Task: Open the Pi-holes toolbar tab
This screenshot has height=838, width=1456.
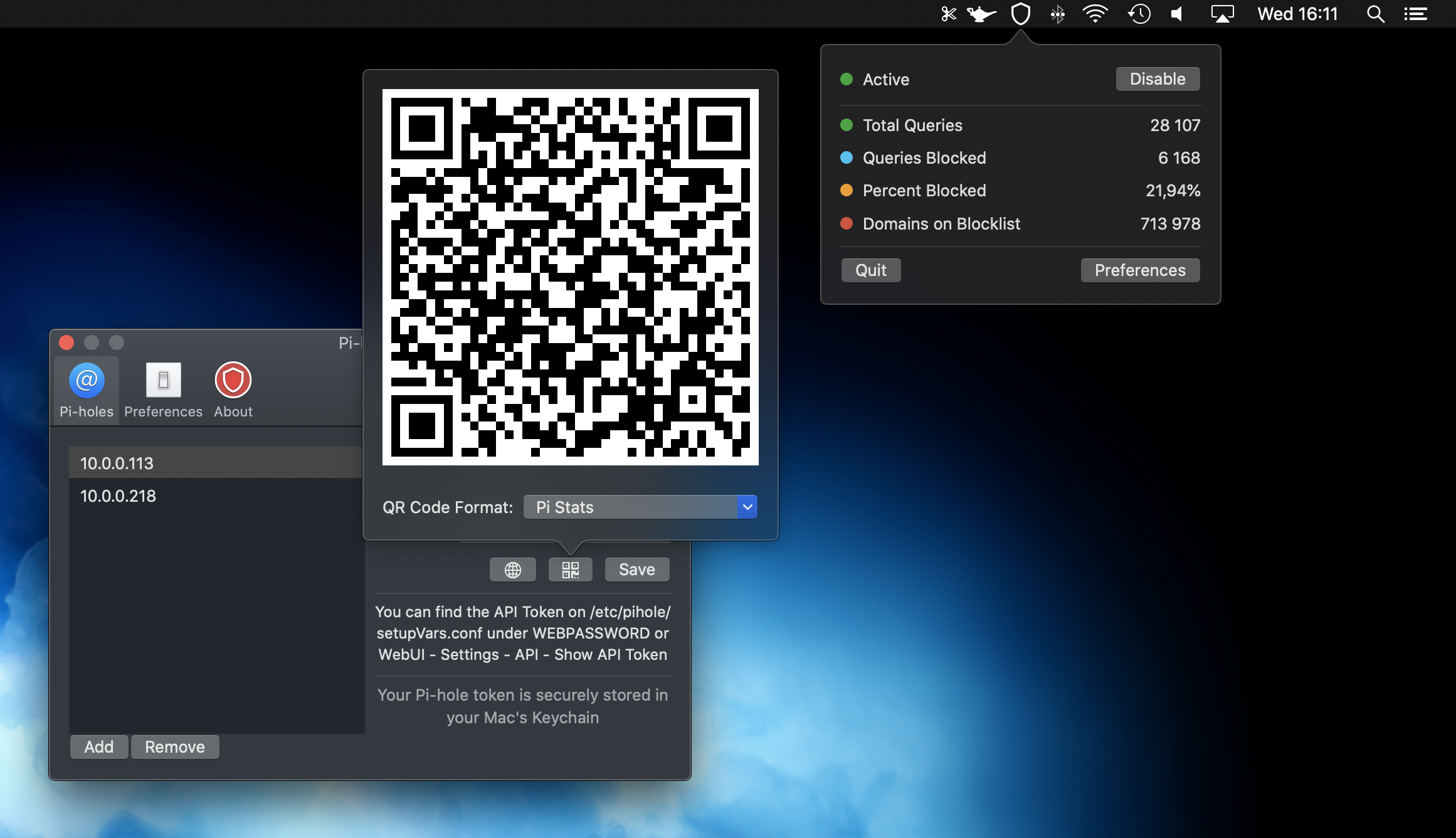Action: point(87,390)
